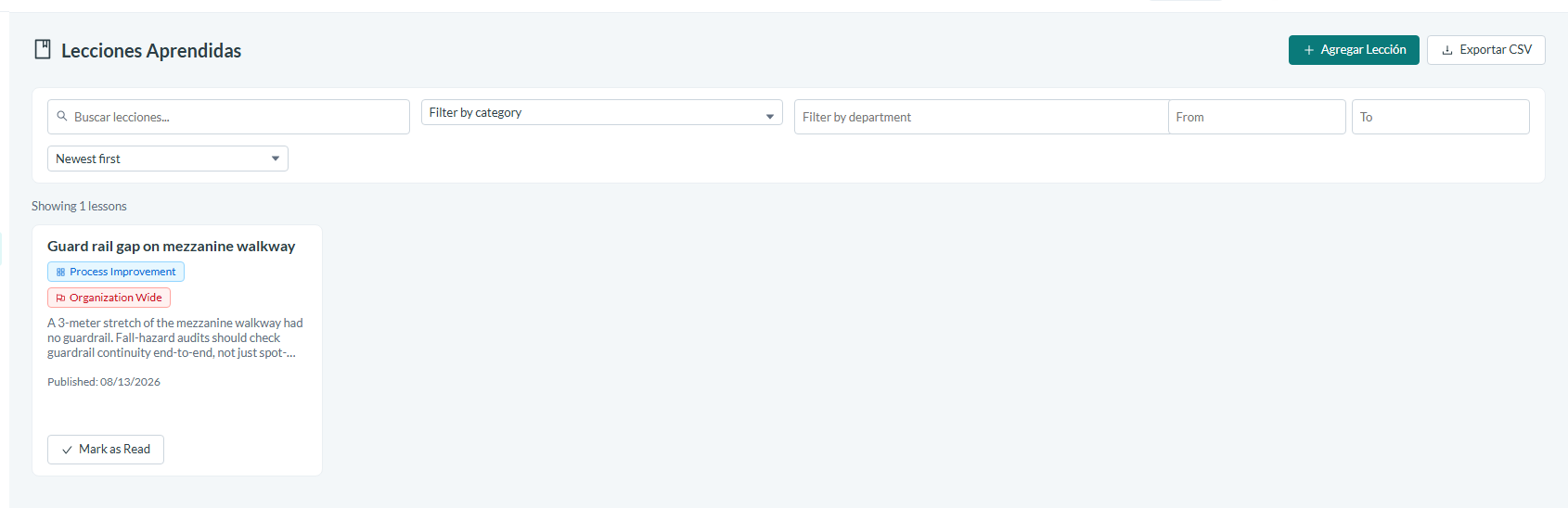Click the search magnifier icon
The image size is (1568, 508).
coord(62,117)
